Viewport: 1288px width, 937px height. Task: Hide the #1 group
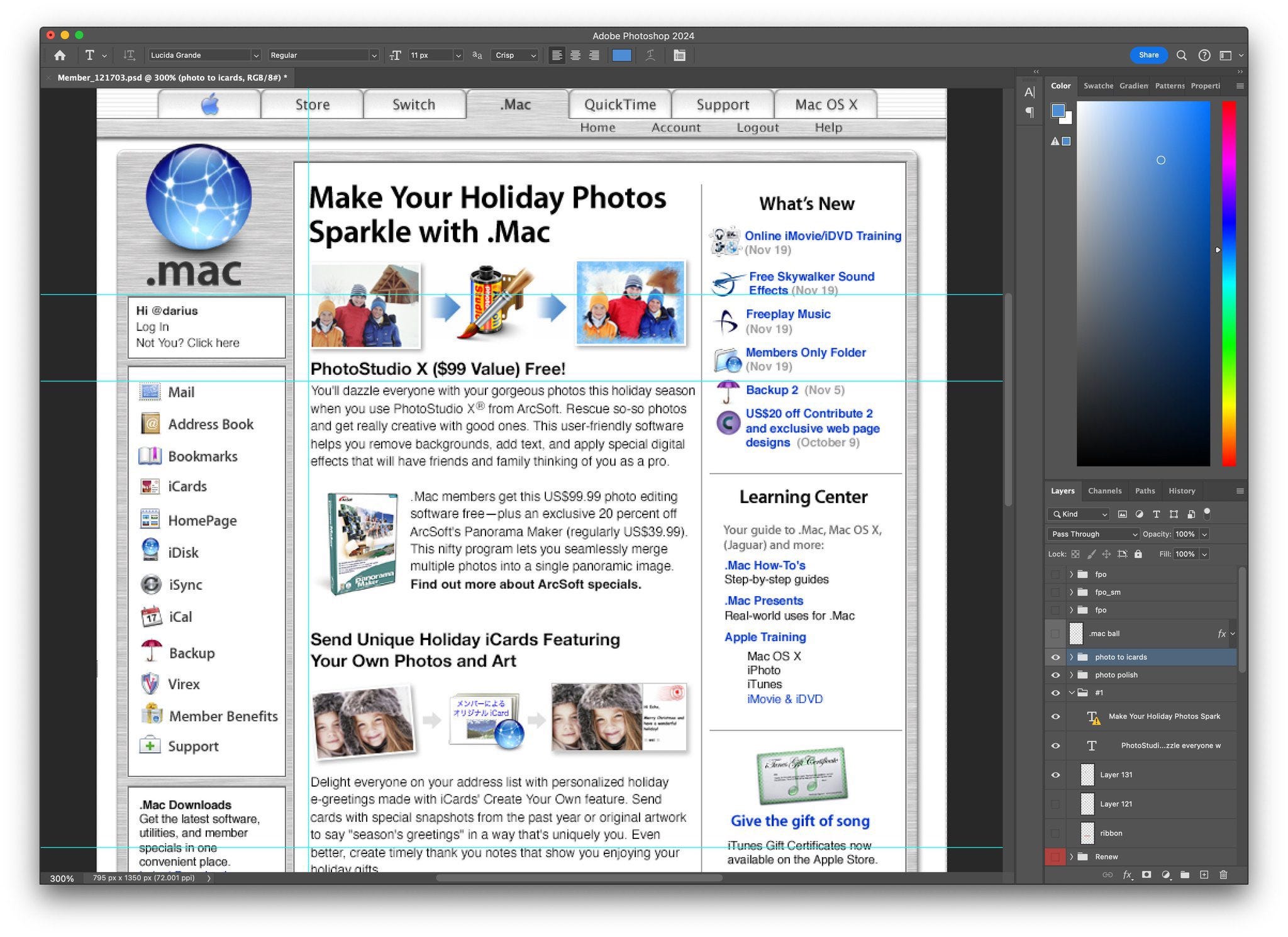pyautogui.click(x=1055, y=693)
